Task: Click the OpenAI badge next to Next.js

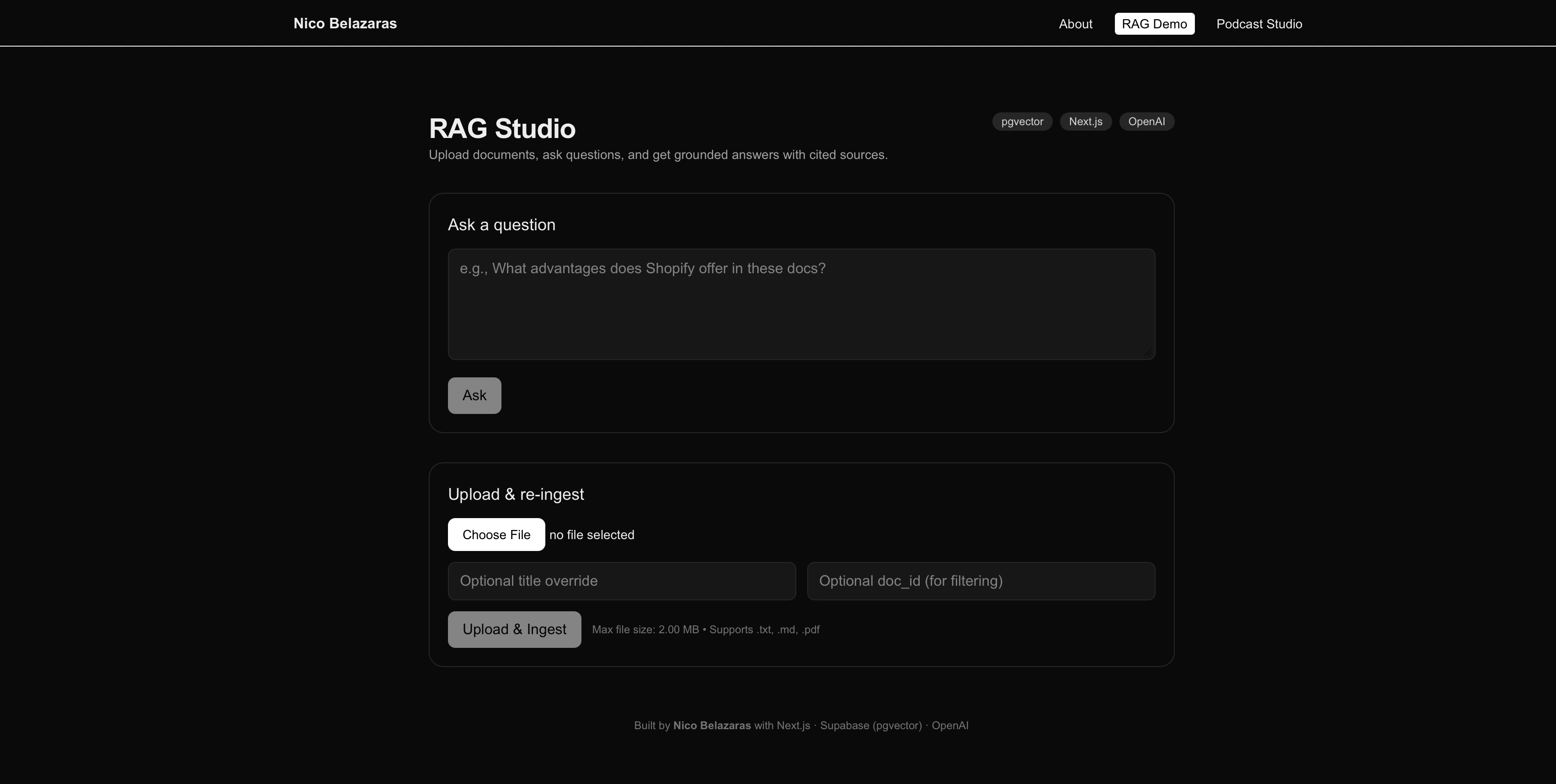Action: click(1146, 122)
